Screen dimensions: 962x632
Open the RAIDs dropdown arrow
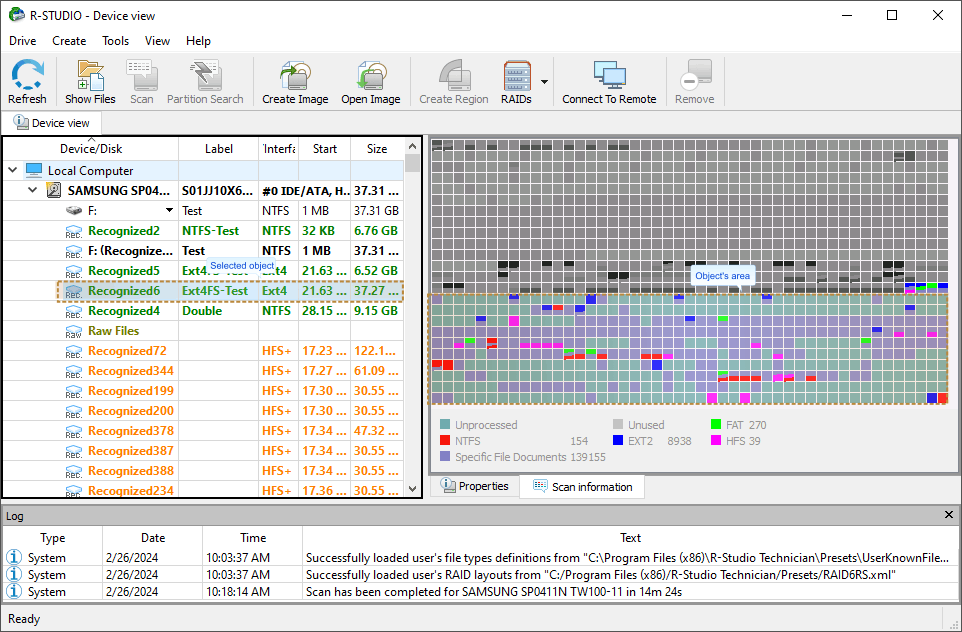click(x=544, y=82)
